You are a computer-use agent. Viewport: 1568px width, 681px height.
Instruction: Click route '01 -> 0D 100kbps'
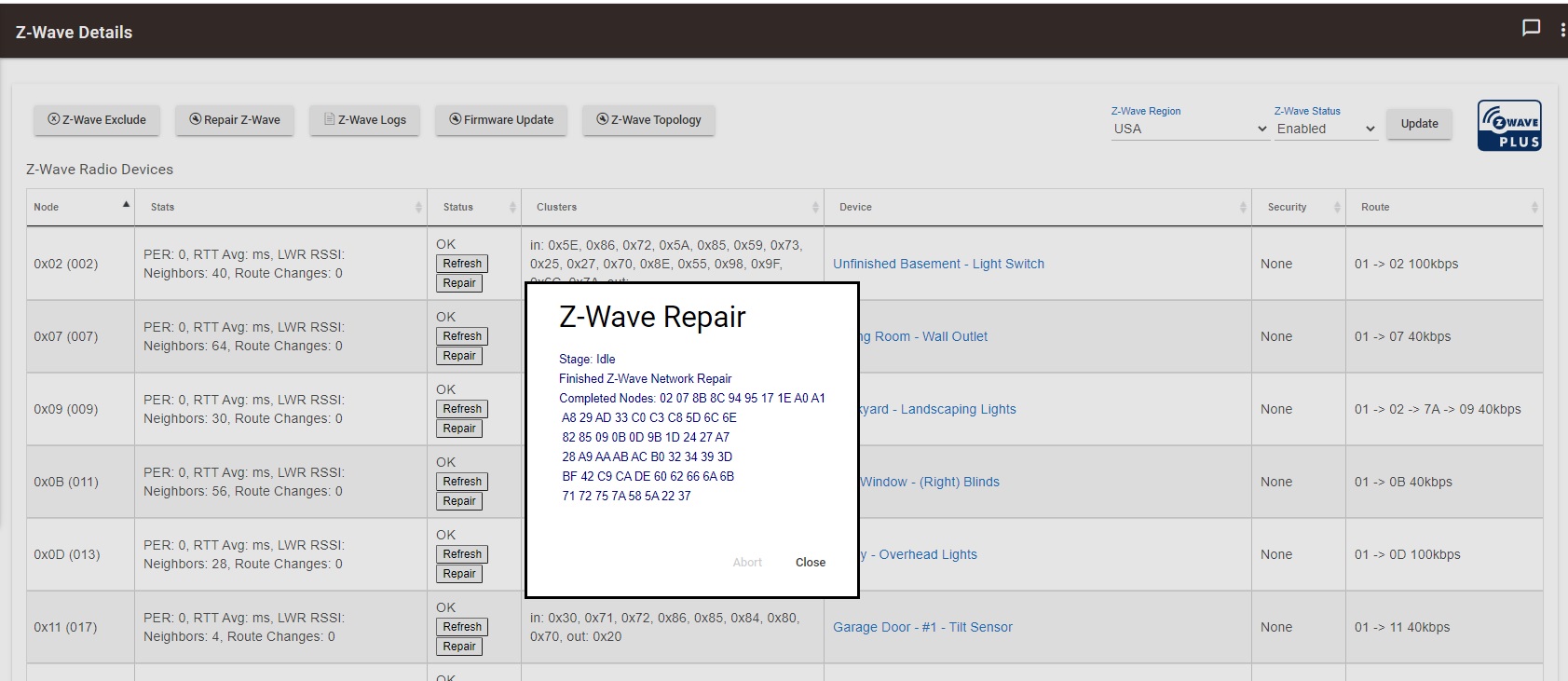point(1407,554)
